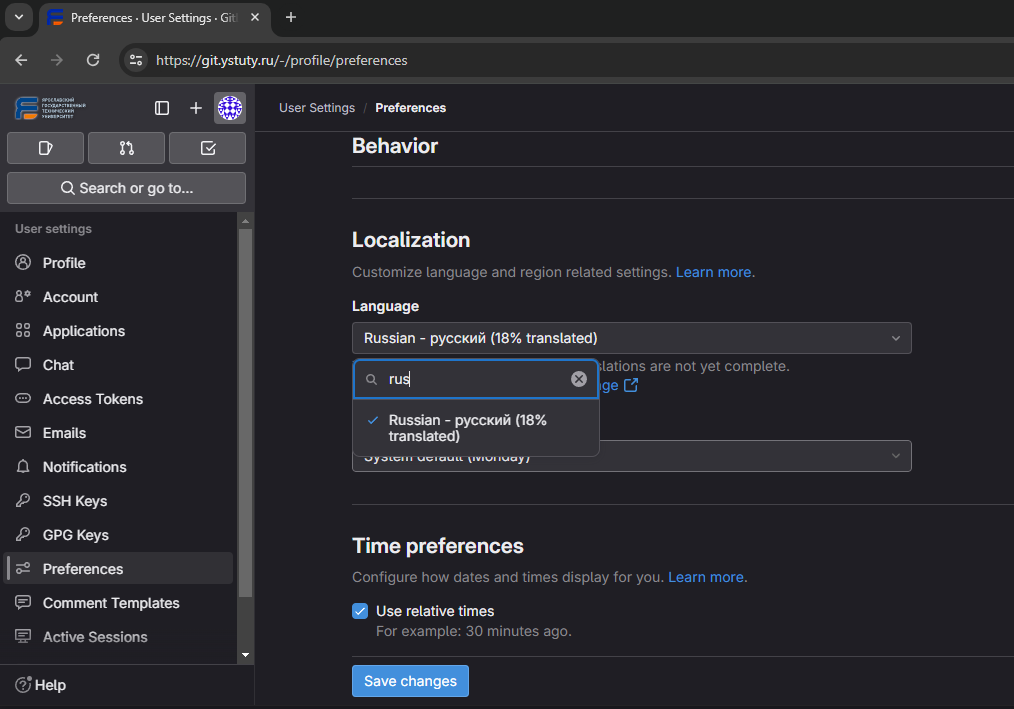The height and width of the screenshot is (709, 1014).
Task: Open the to-do list shortcut
Action: point(208,148)
